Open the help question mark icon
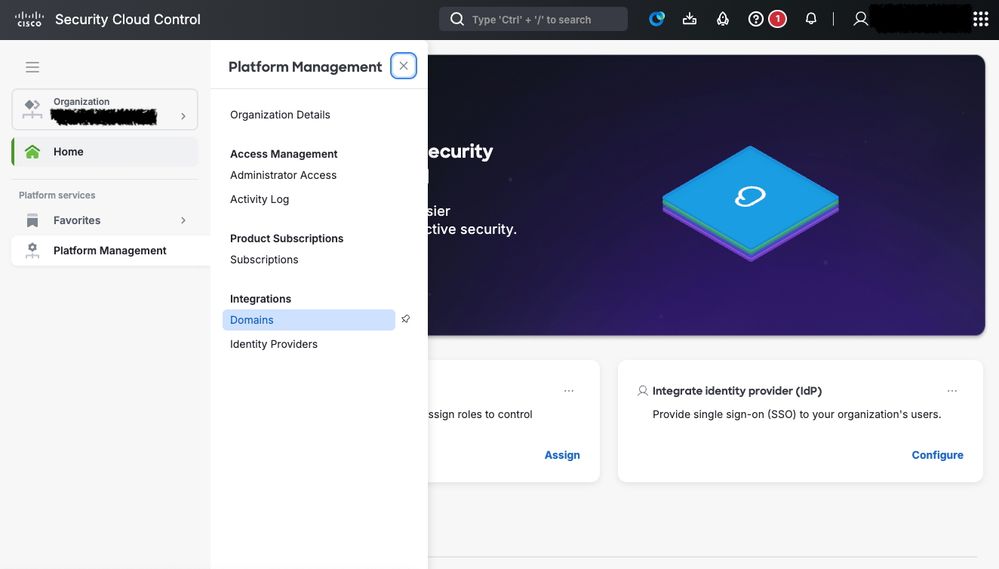999x569 pixels. 756,19
